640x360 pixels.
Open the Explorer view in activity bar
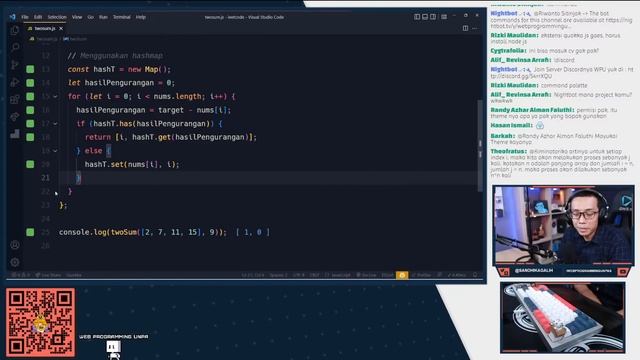point(15,30)
